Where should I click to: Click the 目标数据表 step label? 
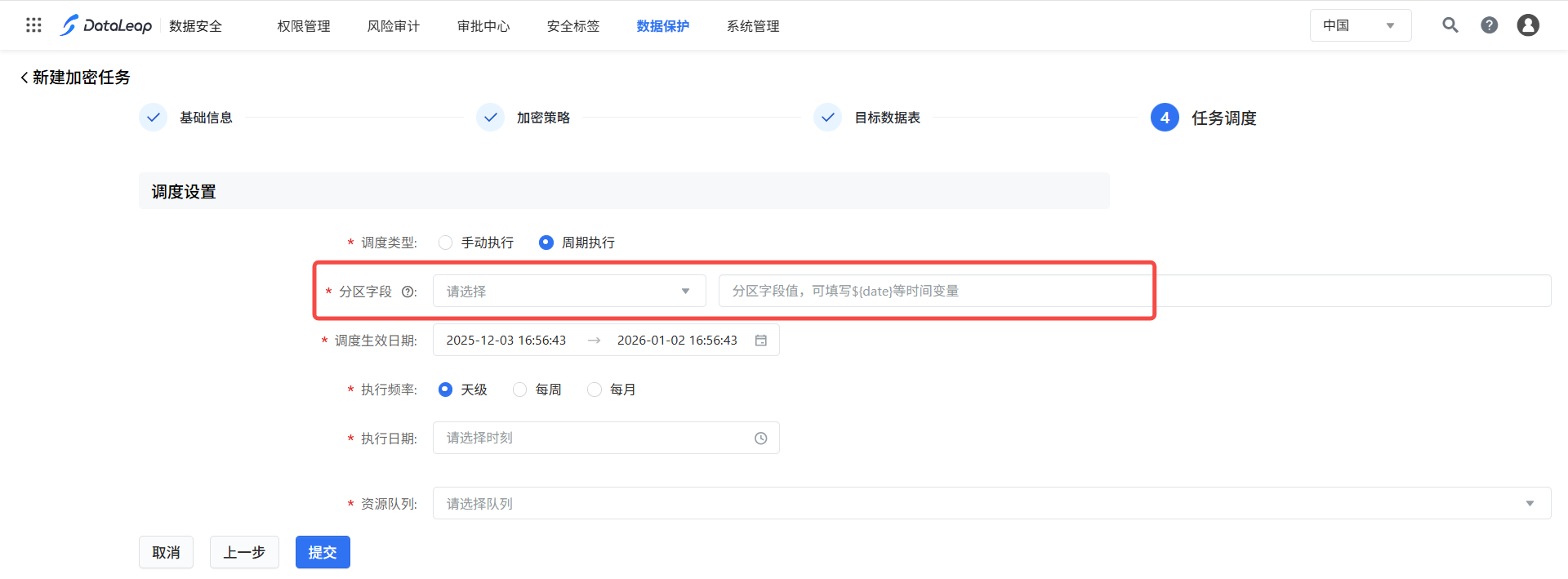pos(887,118)
